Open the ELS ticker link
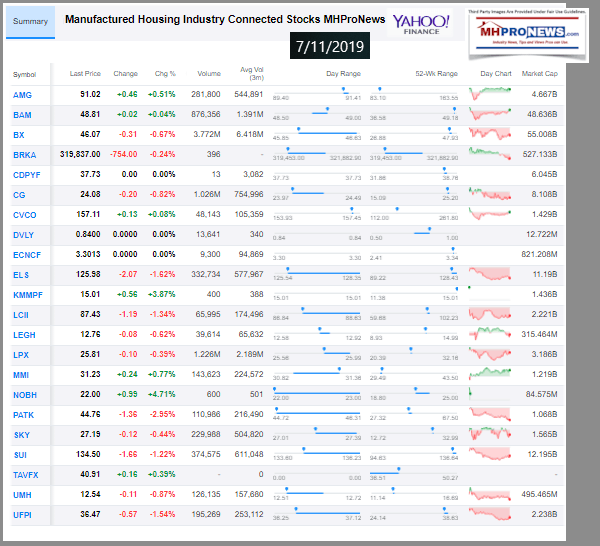 tap(21, 275)
